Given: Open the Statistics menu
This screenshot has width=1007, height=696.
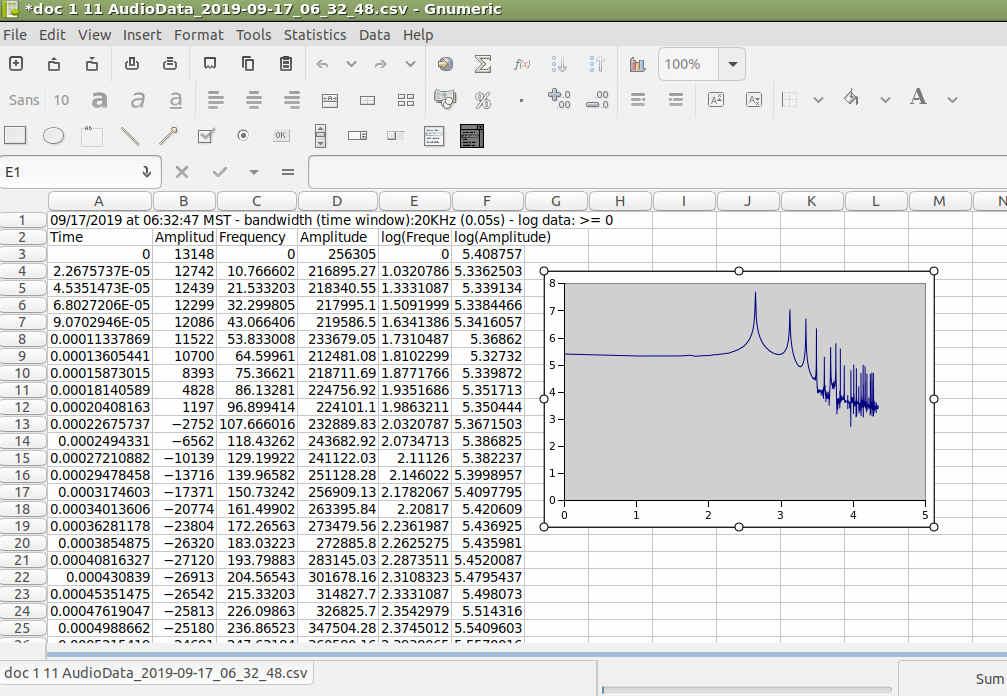Looking at the screenshot, I should tap(314, 34).
